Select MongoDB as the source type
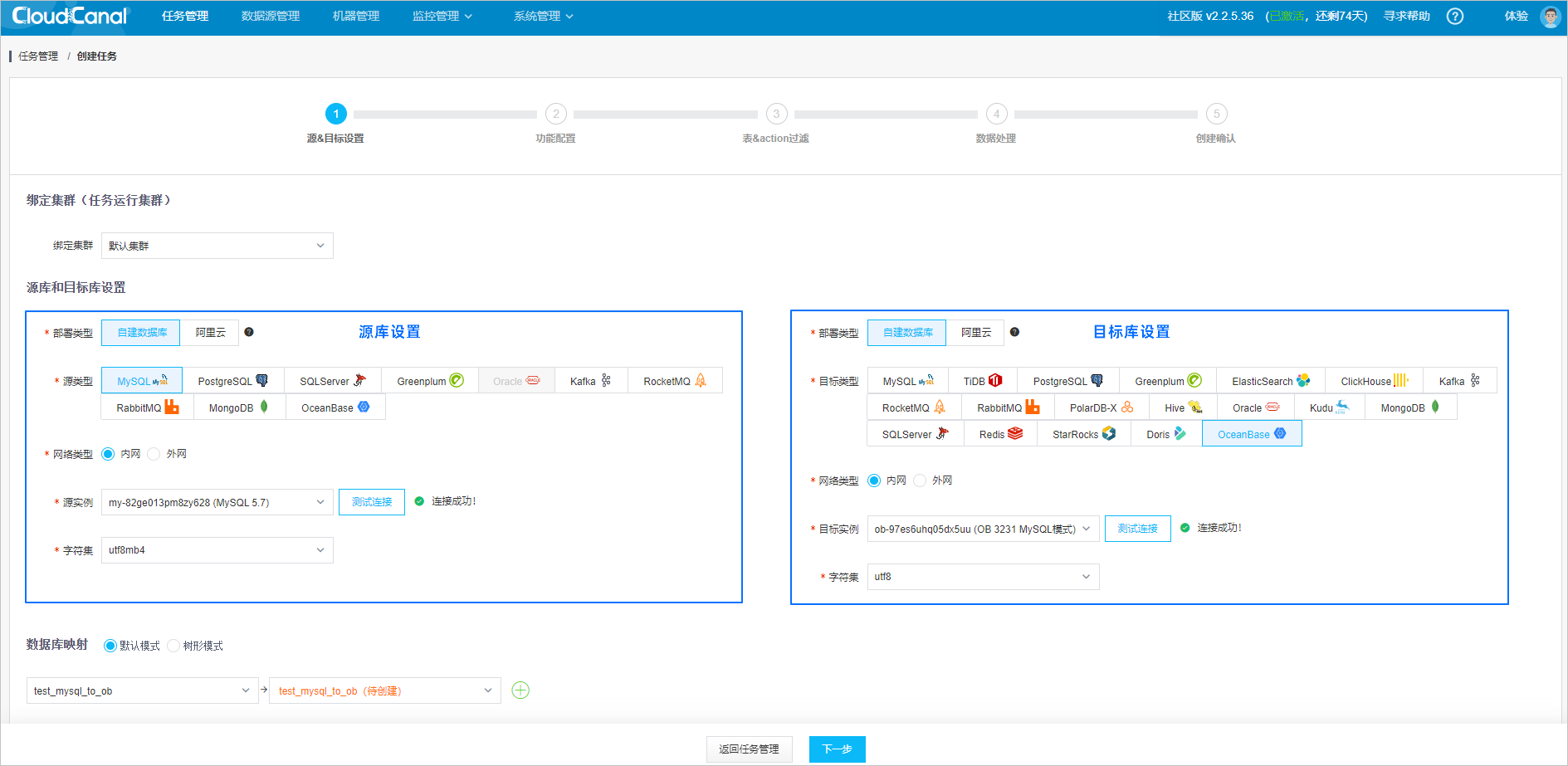The height and width of the screenshot is (766, 1568). 238,407
